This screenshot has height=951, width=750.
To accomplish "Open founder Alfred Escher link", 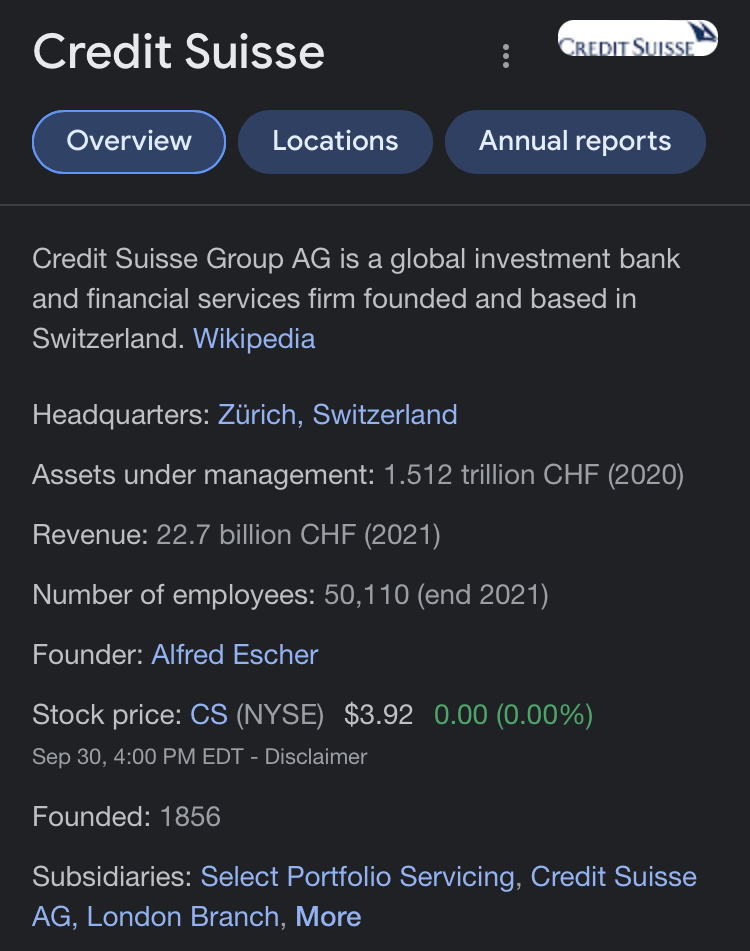I will pos(235,655).
